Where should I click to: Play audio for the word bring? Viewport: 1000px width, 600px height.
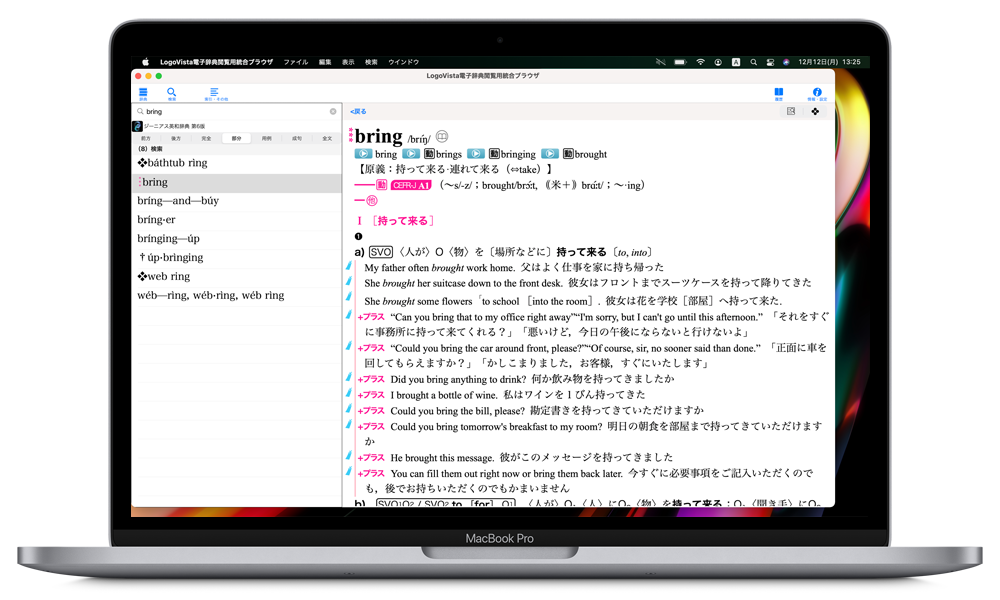pyautogui.click(x=364, y=154)
